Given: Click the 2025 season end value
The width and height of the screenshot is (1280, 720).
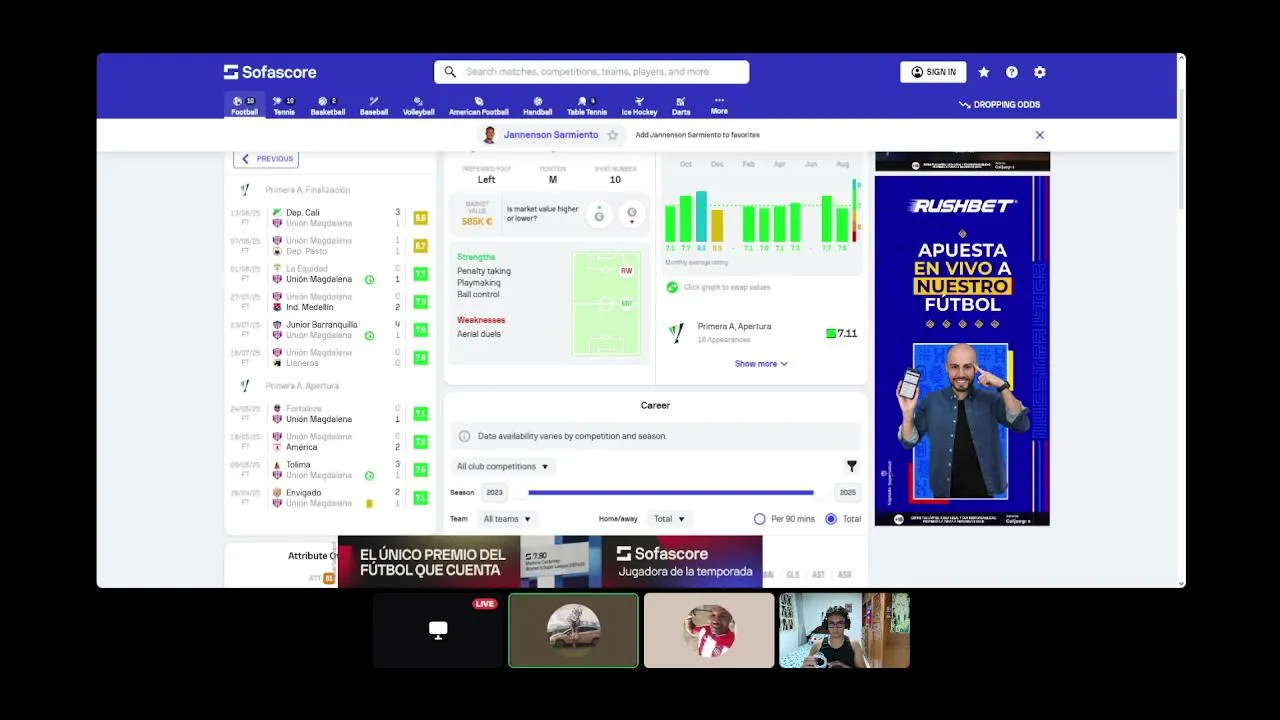Looking at the screenshot, I should click(848, 493).
